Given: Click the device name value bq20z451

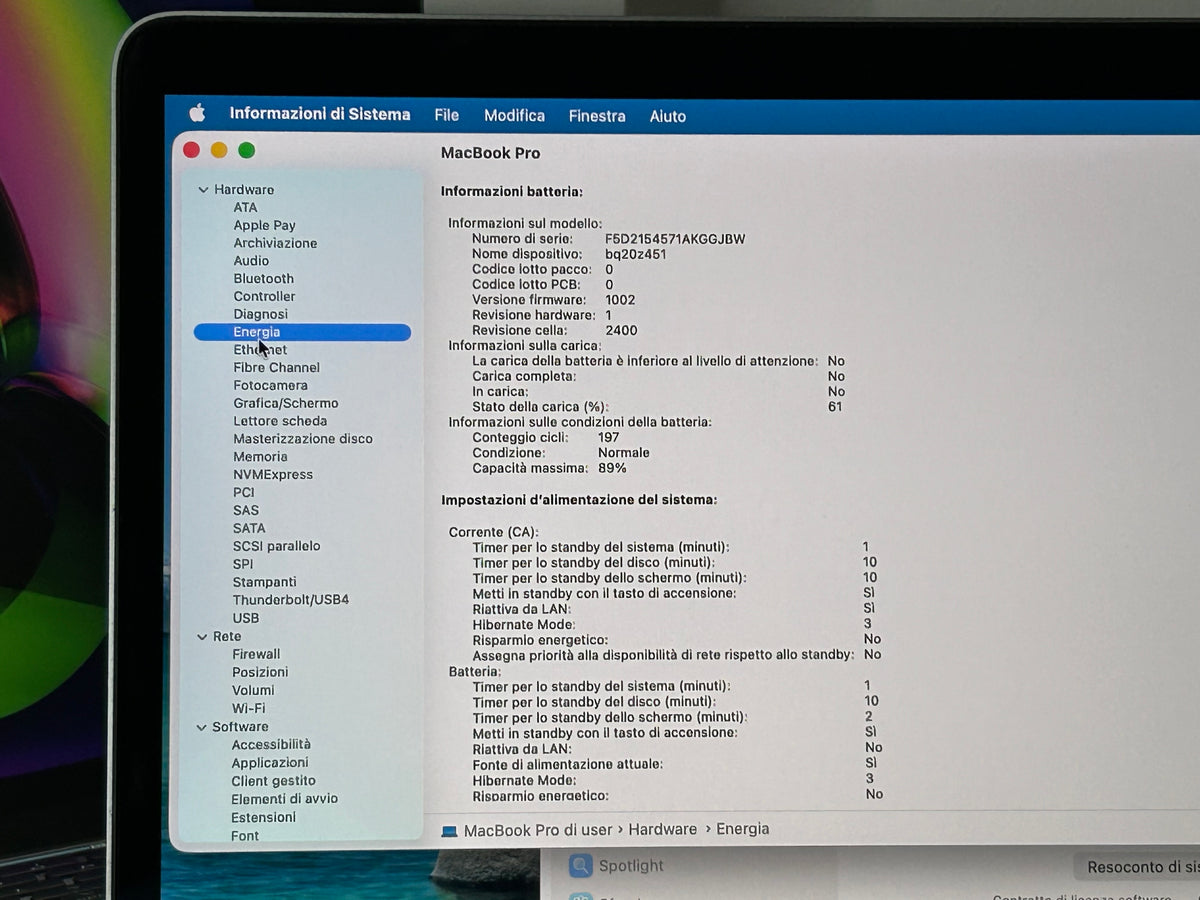Looking at the screenshot, I should (636, 254).
